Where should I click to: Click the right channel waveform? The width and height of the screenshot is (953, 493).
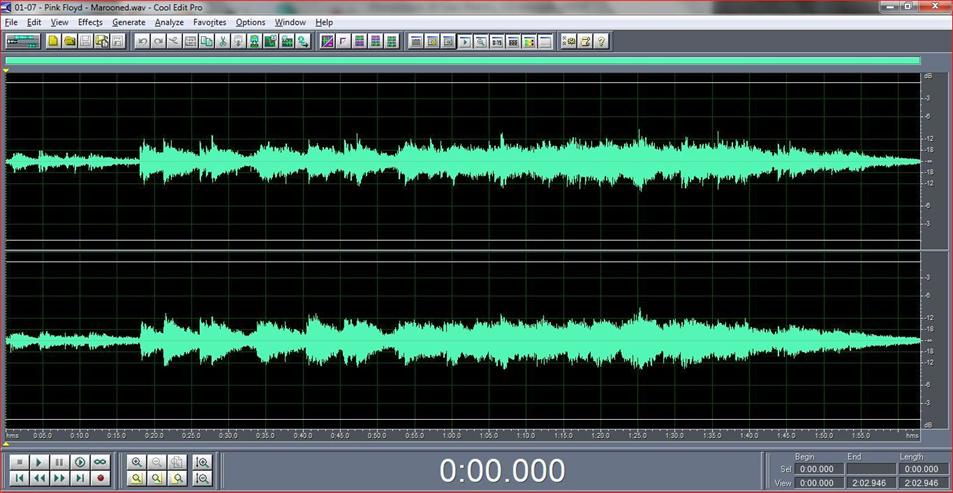(x=462, y=341)
